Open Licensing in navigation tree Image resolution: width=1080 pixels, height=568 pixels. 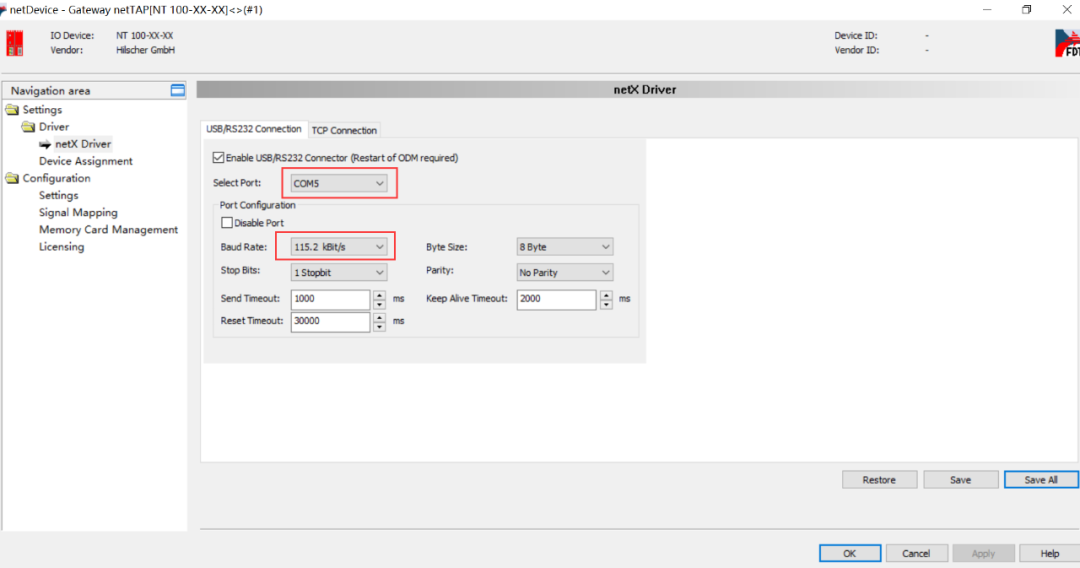click(61, 247)
